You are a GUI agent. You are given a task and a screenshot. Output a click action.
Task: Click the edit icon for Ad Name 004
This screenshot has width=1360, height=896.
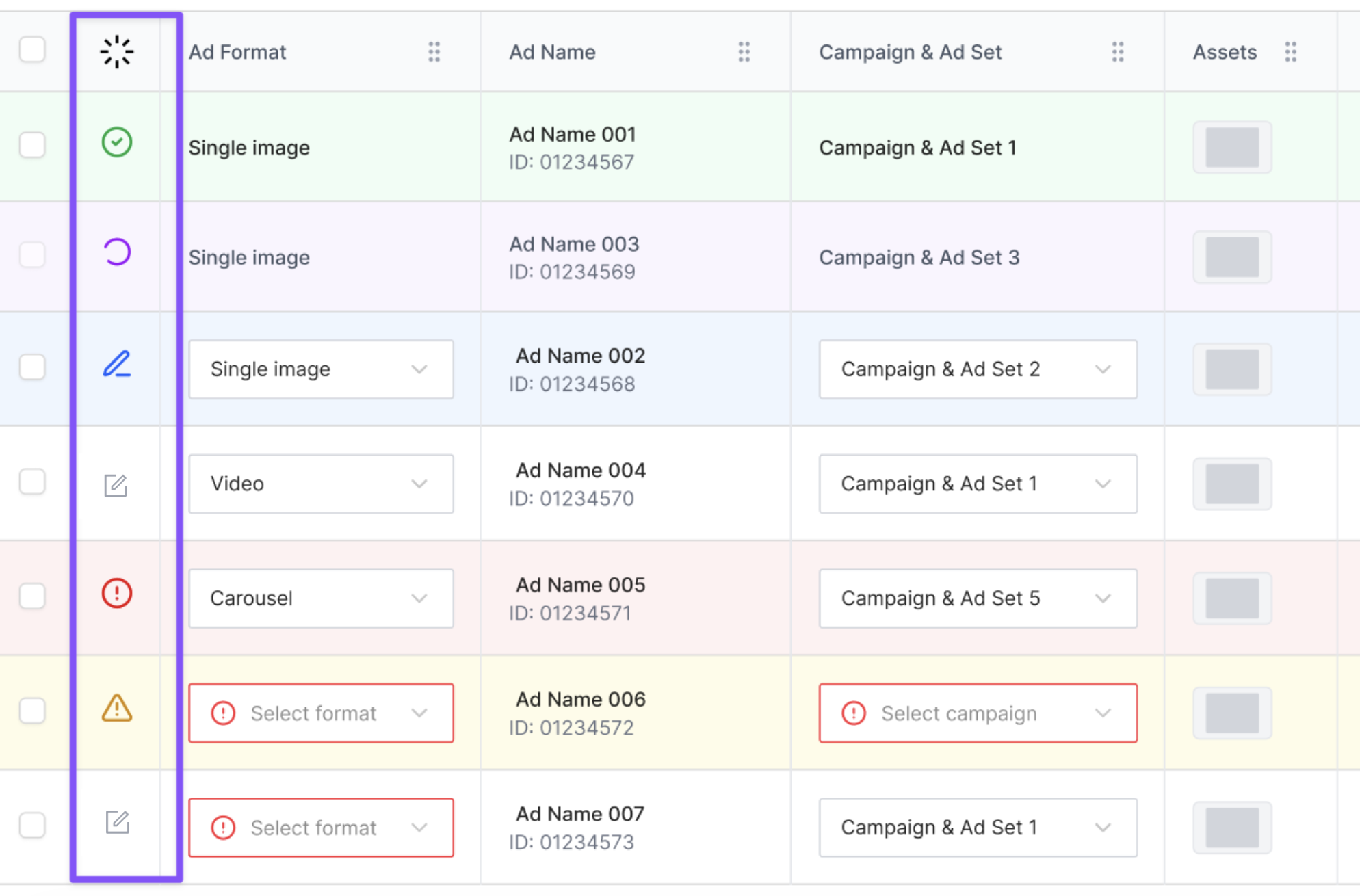[x=116, y=485]
